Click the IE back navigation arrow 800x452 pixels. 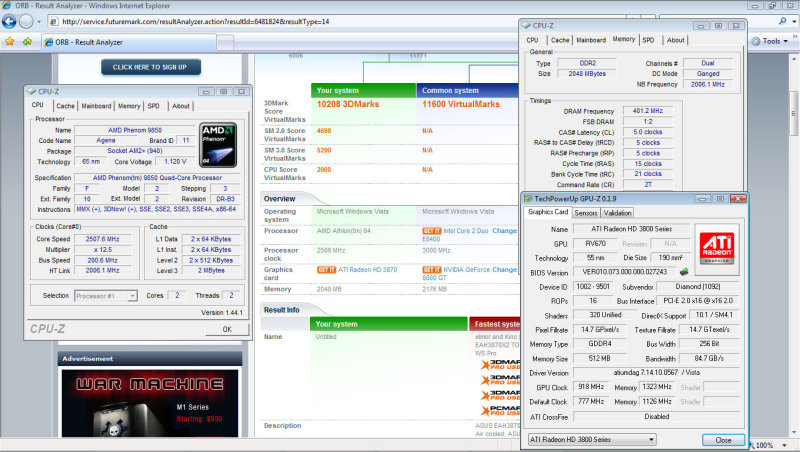9,21
